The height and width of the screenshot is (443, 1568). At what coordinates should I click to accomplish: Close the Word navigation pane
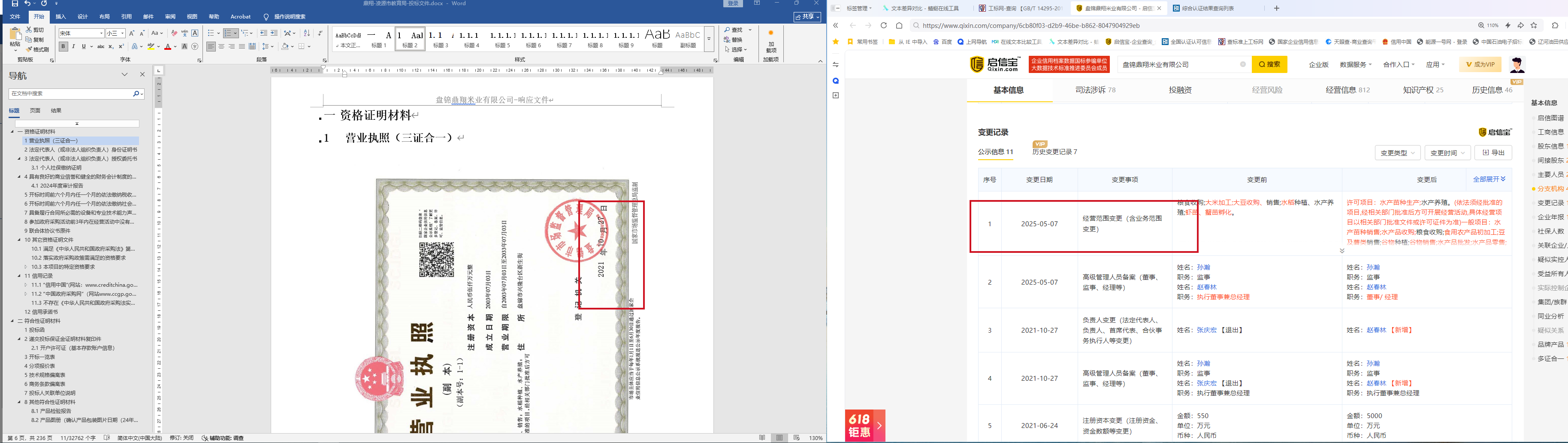(x=142, y=74)
